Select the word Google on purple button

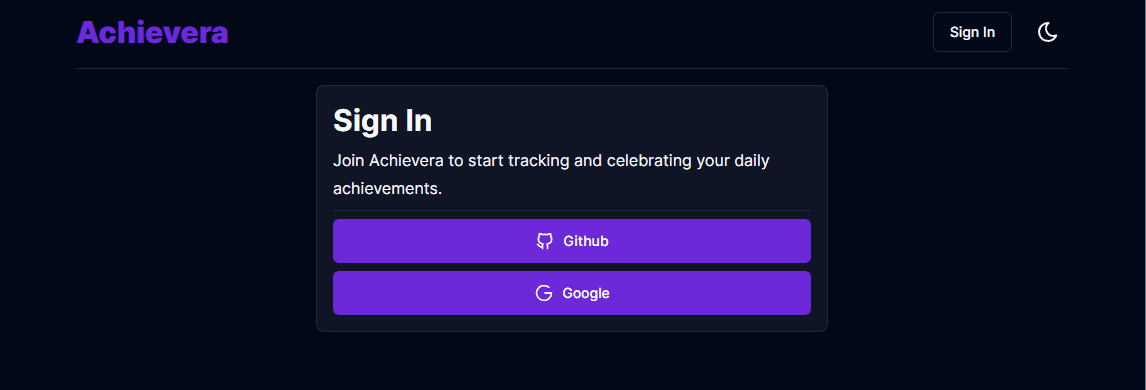(585, 294)
